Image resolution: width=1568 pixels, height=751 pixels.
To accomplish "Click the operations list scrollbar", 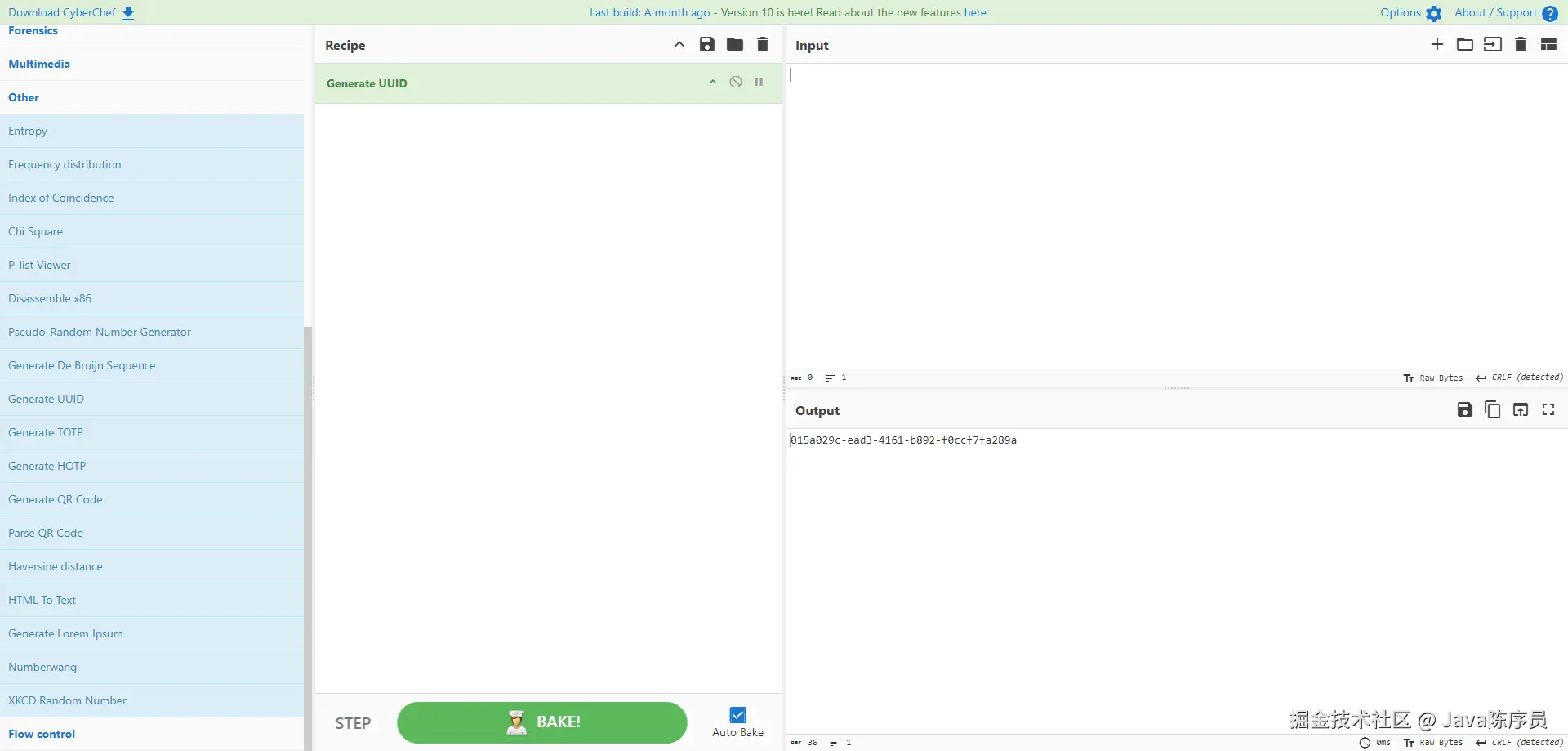I will coord(308,538).
